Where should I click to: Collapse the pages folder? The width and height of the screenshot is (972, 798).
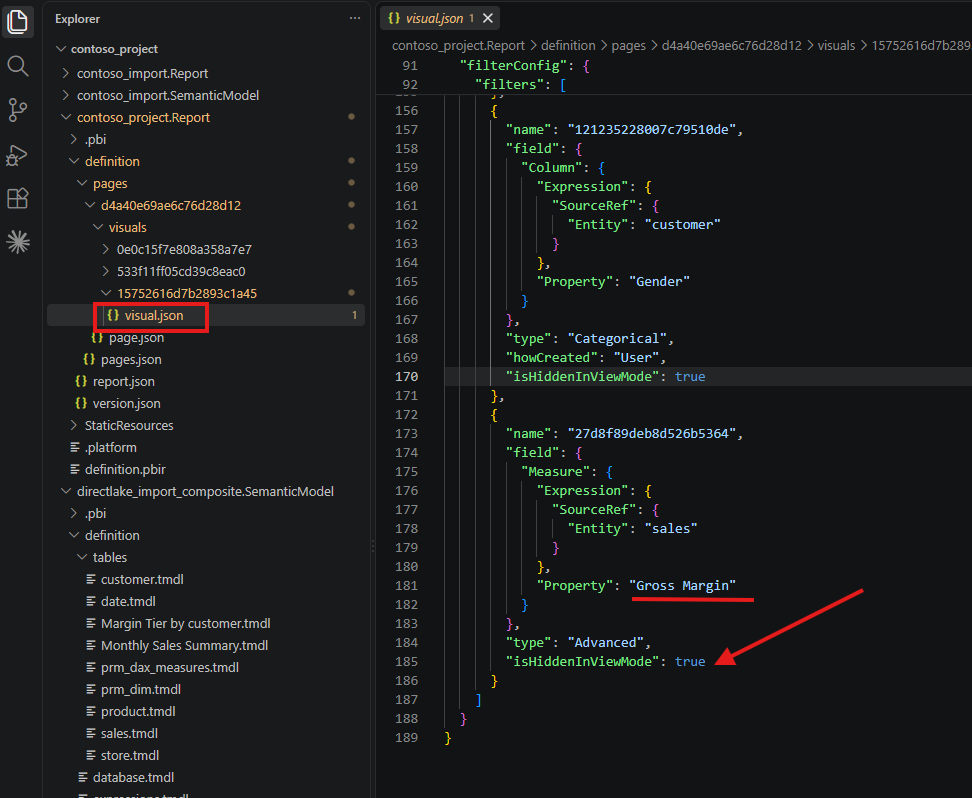110,184
